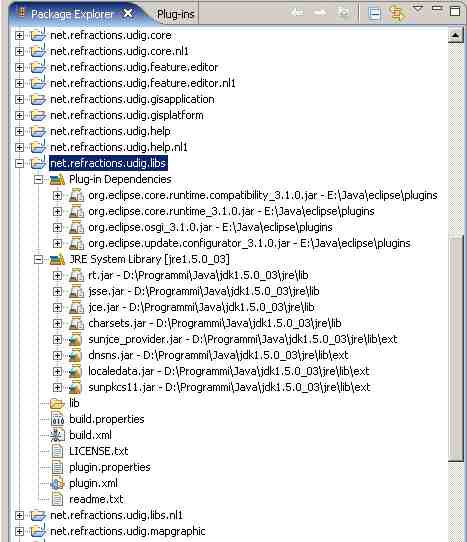Open the view menu triangle

coord(418,9)
